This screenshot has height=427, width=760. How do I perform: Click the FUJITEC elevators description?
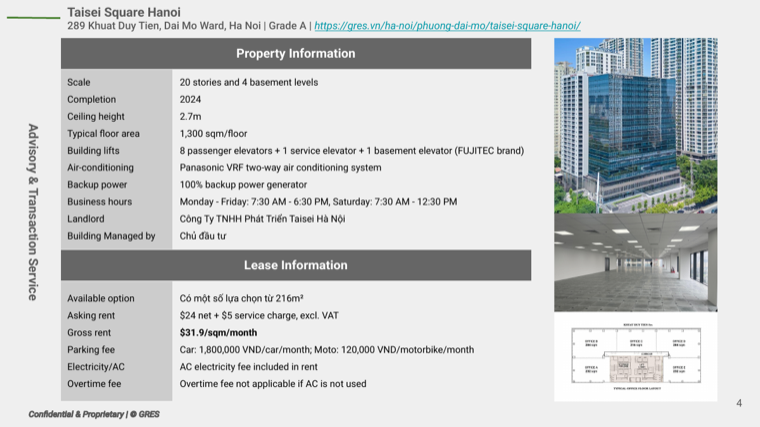click(351, 151)
